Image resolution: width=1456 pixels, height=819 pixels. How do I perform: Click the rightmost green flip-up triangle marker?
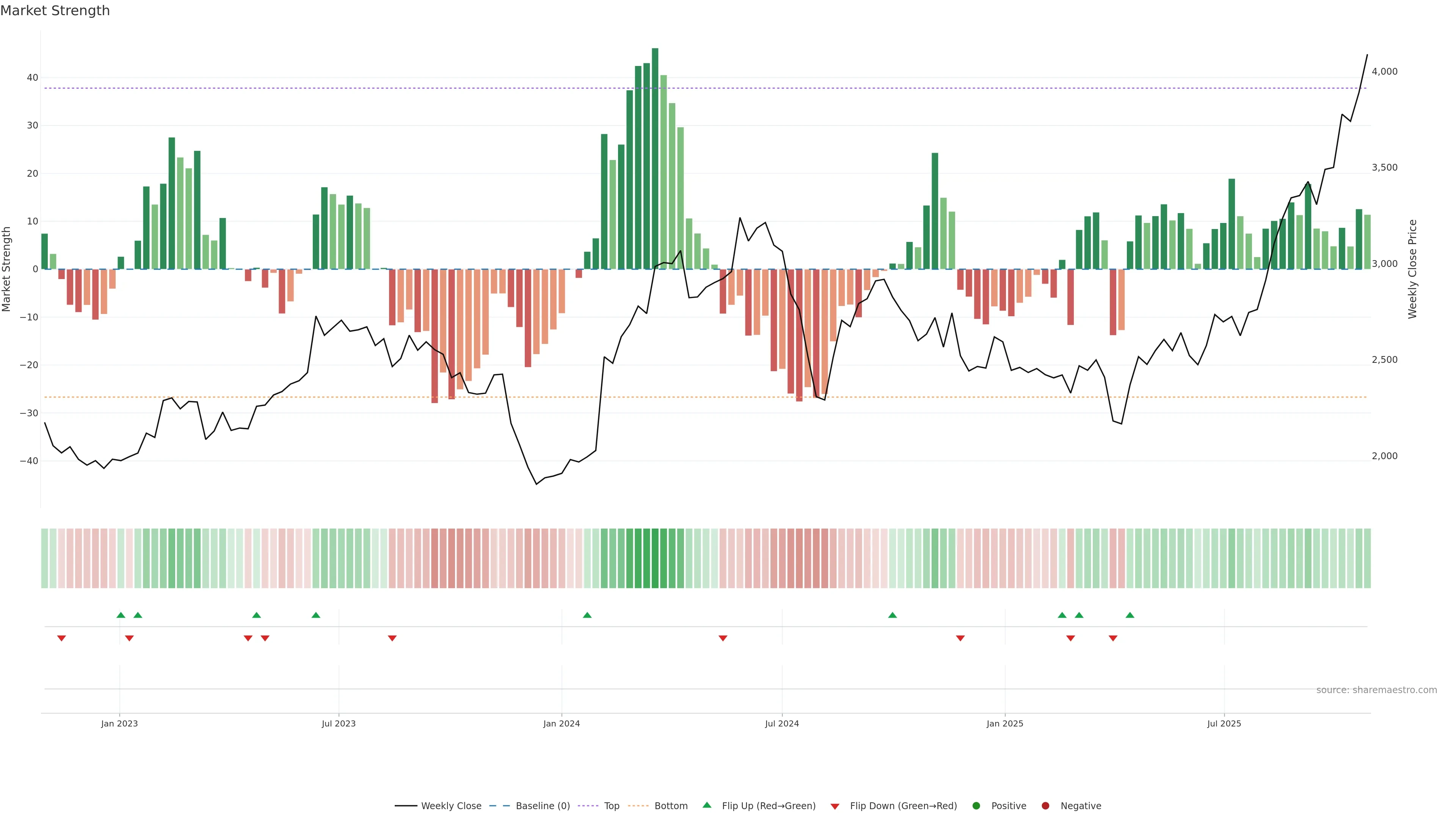tap(1130, 615)
